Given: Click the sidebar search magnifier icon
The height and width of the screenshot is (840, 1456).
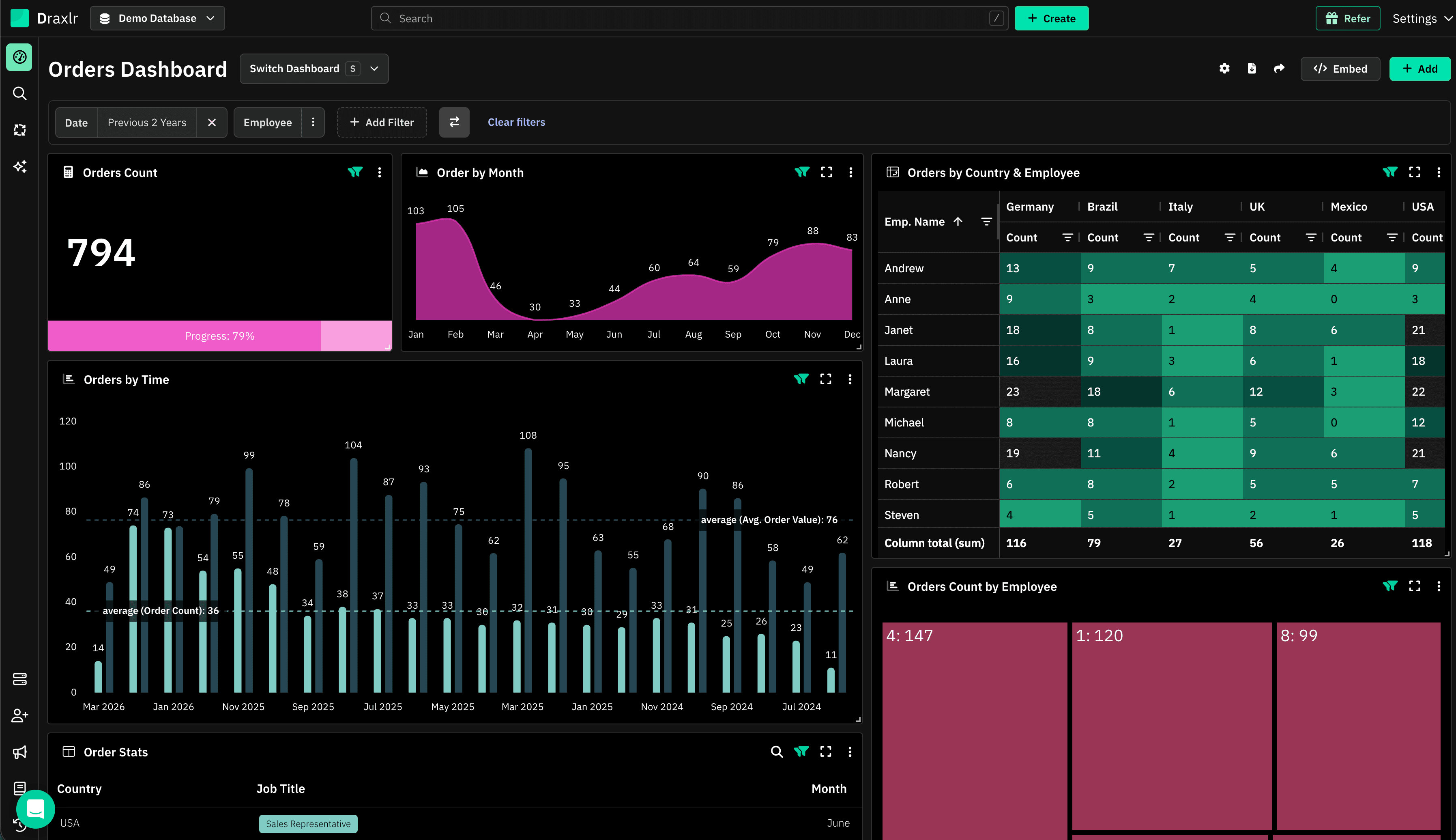Looking at the screenshot, I should (x=19, y=93).
